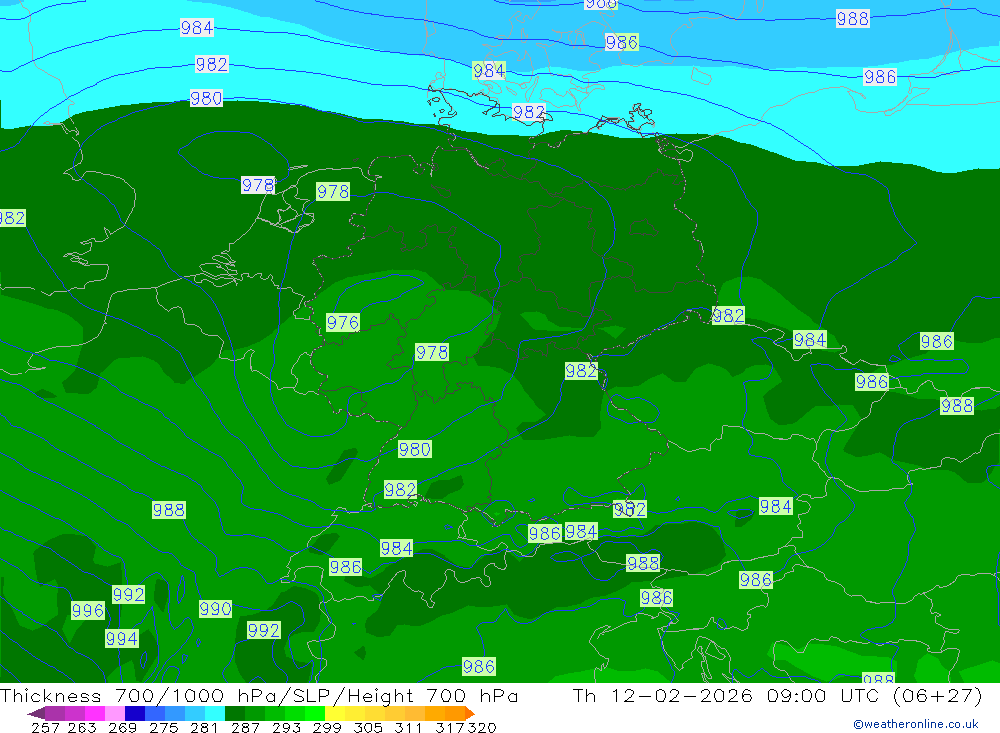Screen dimensions: 1000x733
Task: Click the purple left arrow legend end
Action: (36, 713)
